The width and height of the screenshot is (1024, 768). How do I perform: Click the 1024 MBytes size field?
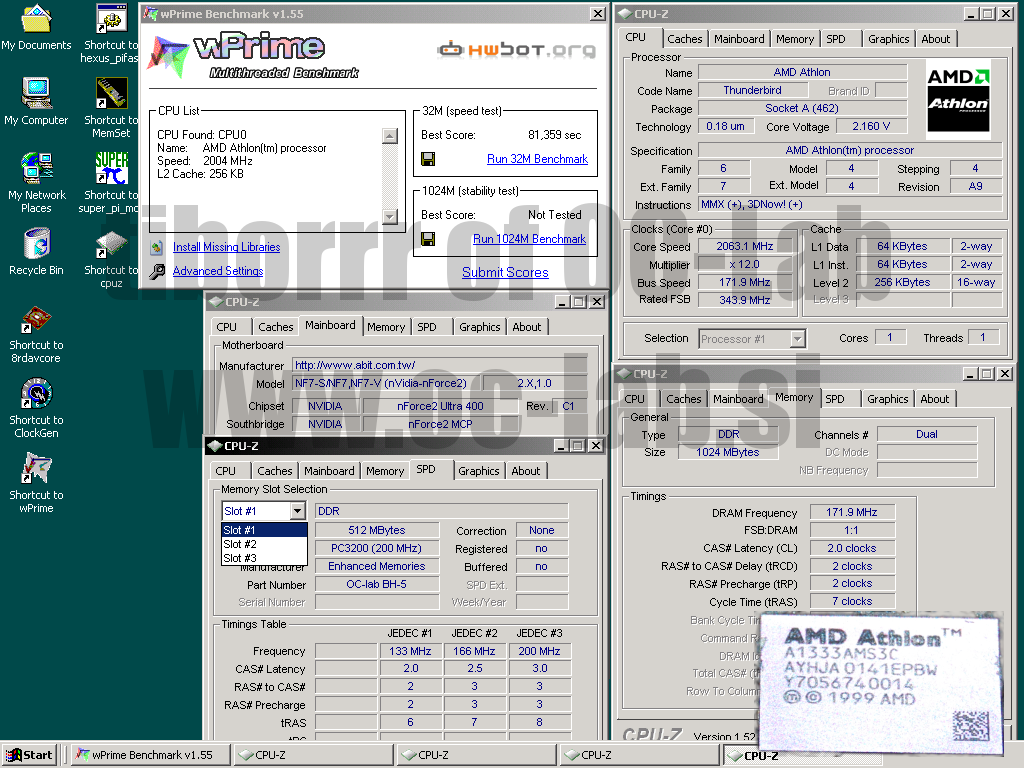[x=728, y=452]
